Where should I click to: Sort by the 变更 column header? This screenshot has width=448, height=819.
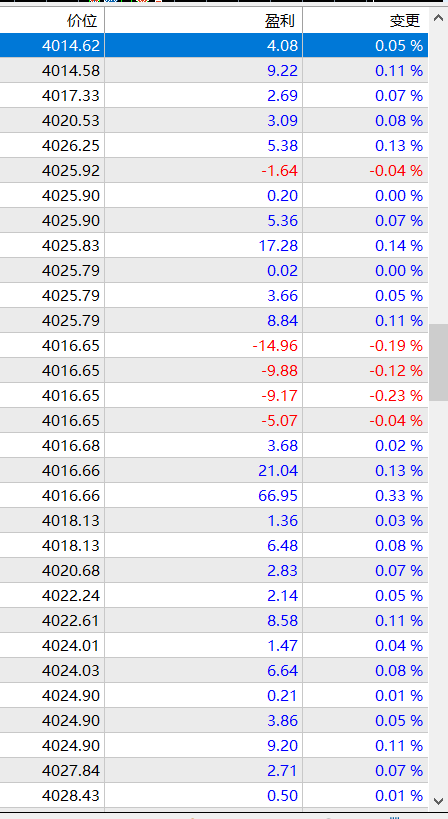tap(366, 20)
